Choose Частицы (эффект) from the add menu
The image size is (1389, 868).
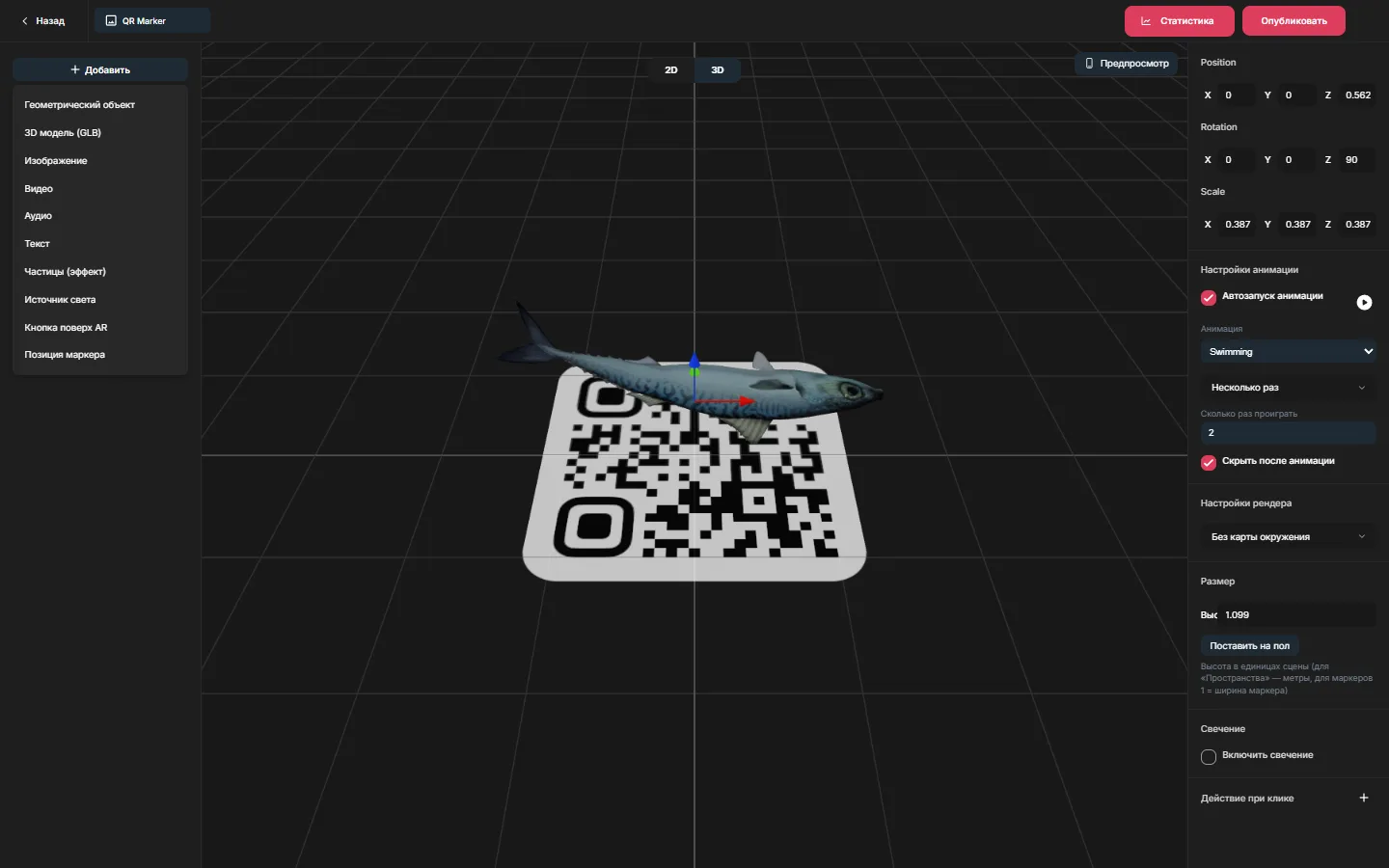[x=100, y=272]
